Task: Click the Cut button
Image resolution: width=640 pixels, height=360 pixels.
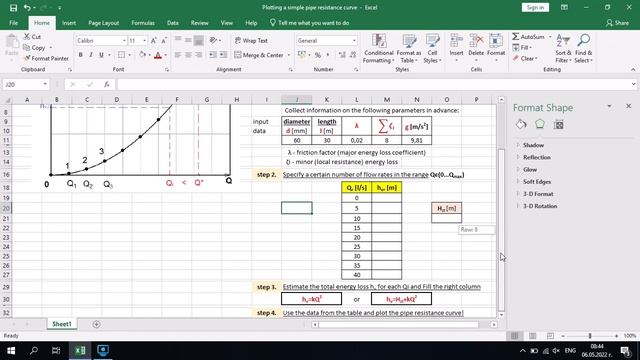Action: [32, 37]
